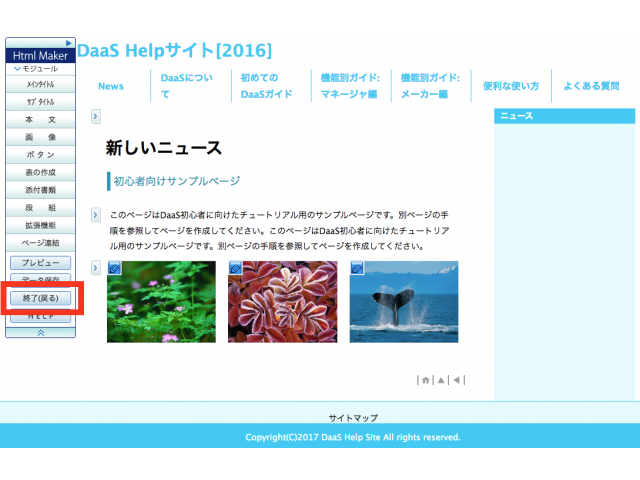Open the よくある質問 navigation tab
This screenshot has height=480, width=640.
point(591,86)
